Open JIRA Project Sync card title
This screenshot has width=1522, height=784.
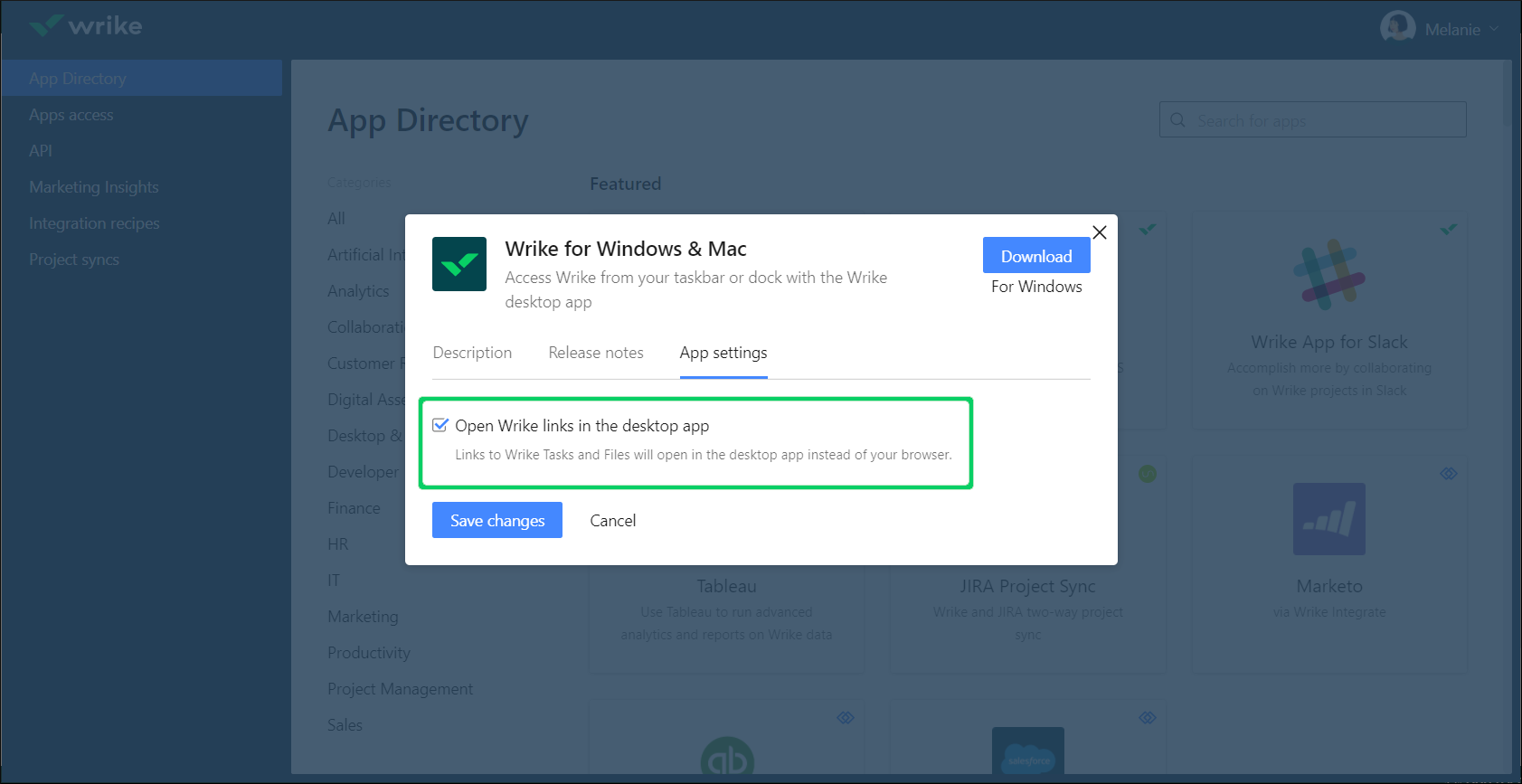point(1027,586)
